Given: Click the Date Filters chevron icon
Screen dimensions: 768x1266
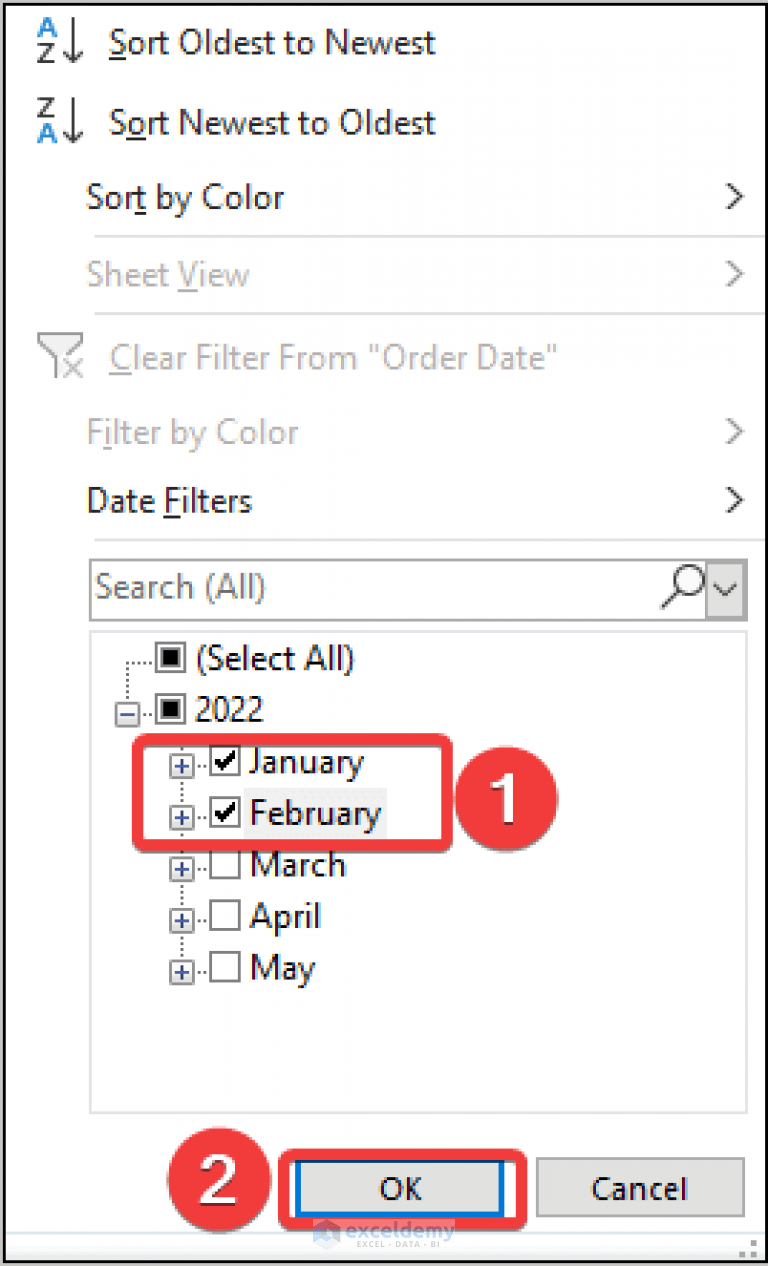Looking at the screenshot, I should point(735,500).
